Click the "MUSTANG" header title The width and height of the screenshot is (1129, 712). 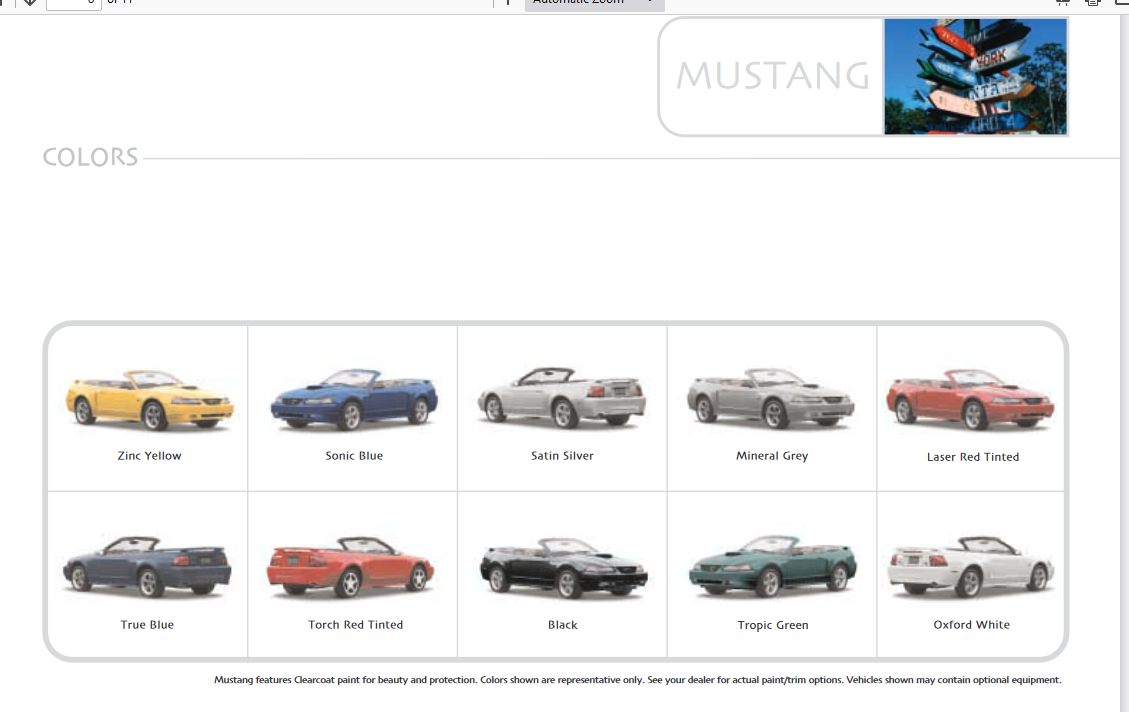point(773,76)
